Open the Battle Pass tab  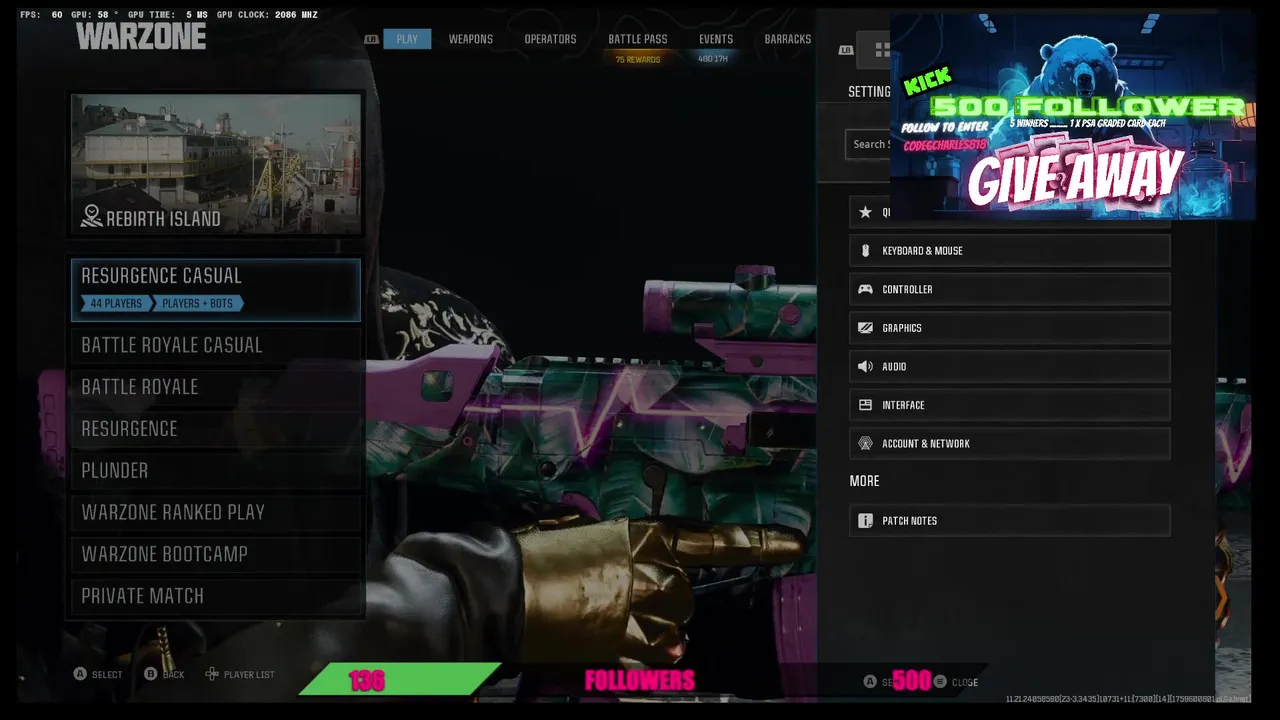point(638,39)
